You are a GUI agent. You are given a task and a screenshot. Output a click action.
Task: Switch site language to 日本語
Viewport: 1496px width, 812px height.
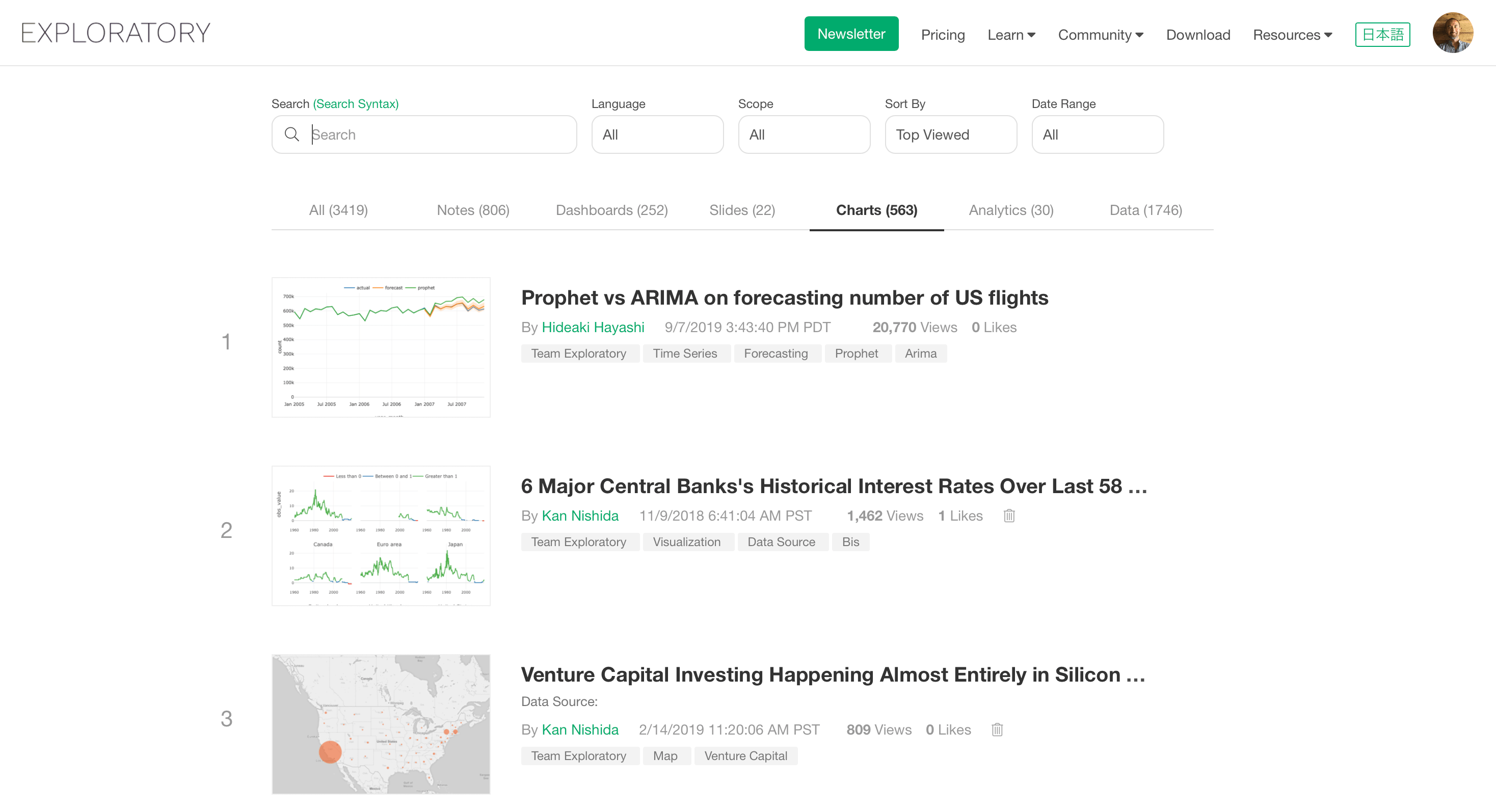(1382, 35)
